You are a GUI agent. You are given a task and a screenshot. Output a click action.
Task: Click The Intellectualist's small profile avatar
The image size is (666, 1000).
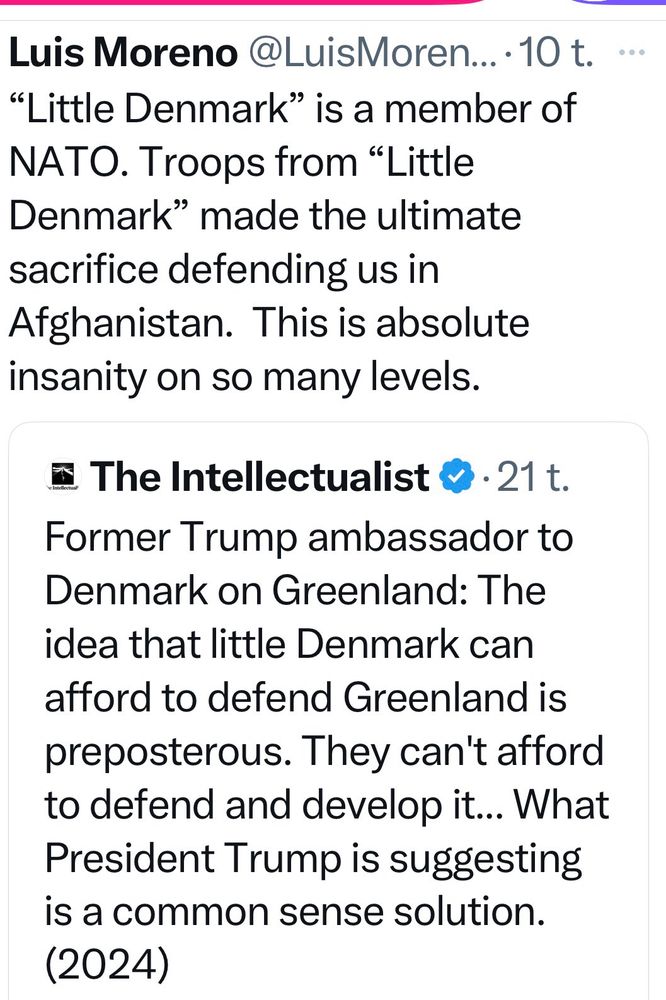[x=63, y=478]
